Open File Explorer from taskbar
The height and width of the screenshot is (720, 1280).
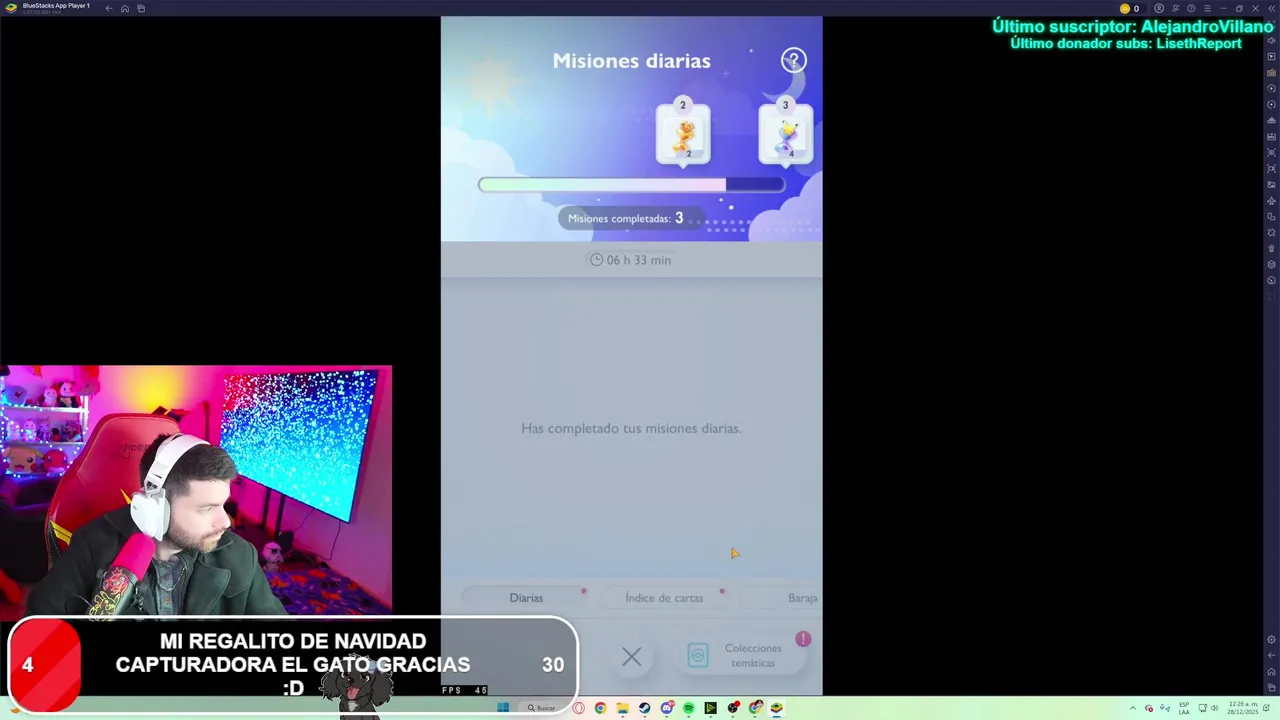[622, 708]
